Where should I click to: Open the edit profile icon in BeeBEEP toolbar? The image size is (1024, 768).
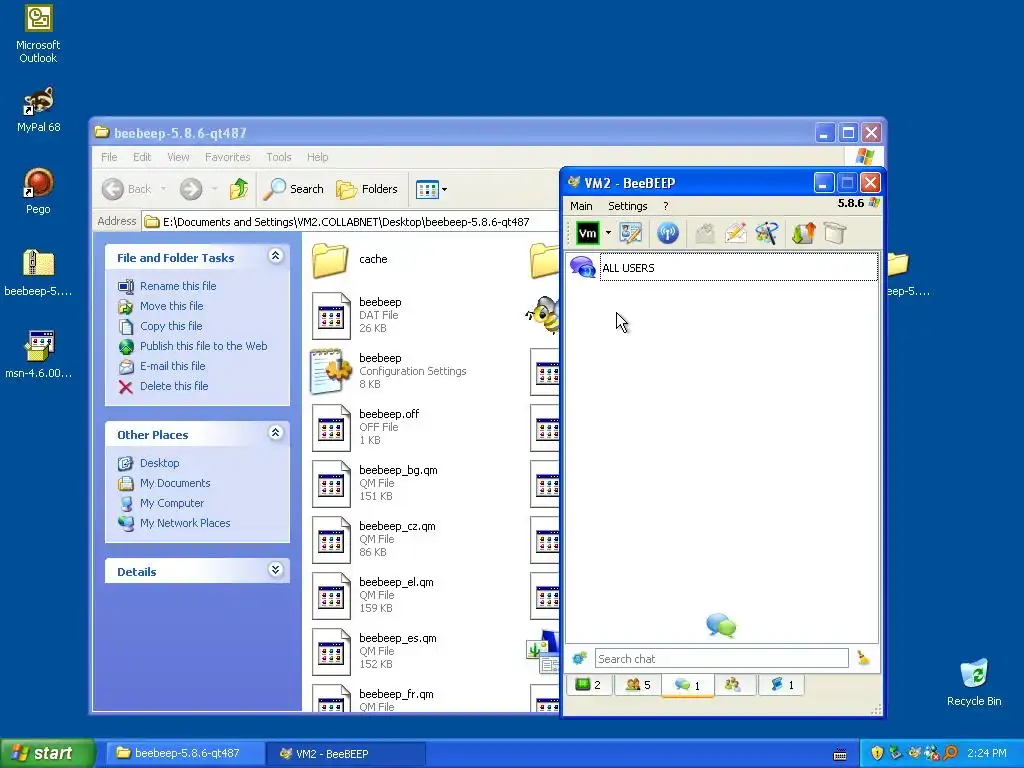631,233
